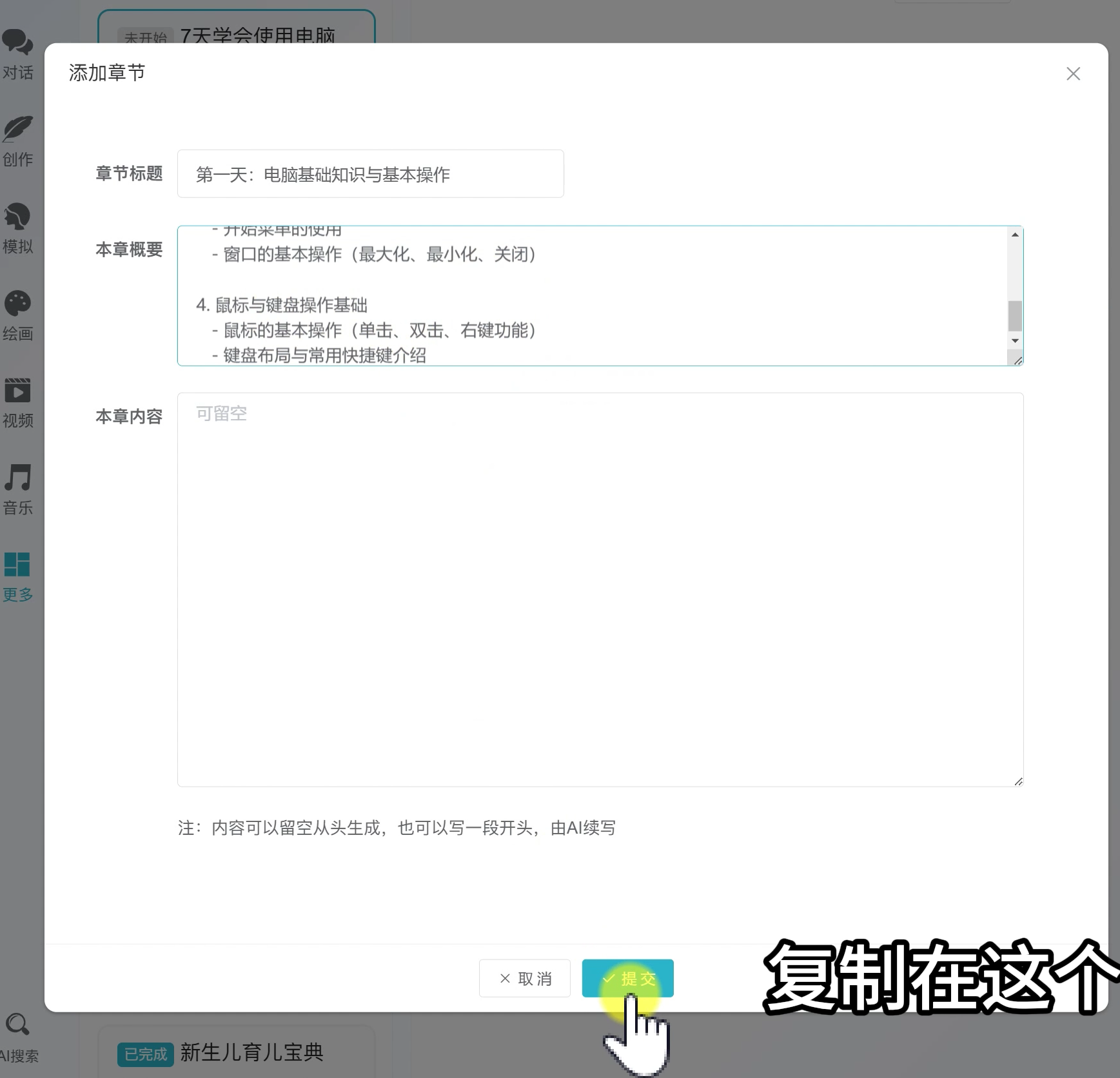The width and height of the screenshot is (1120, 1078).
Task: Click the summary box scroll-up arrow
Action: [x=1015, y=235]
